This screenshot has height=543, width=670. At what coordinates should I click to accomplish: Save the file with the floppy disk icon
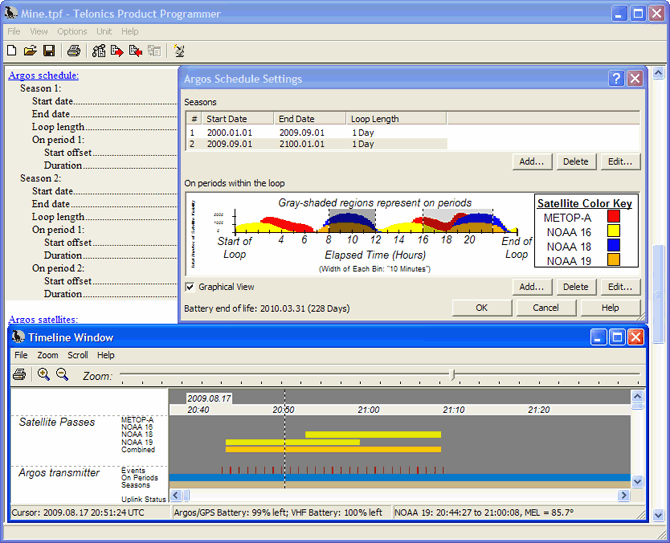pos(49,51)
